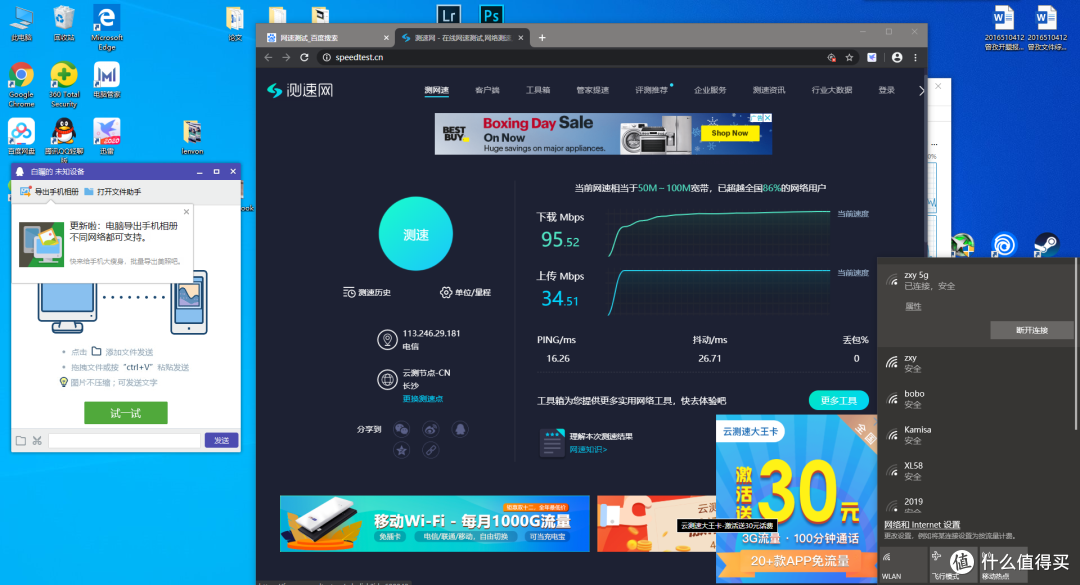Open the Ps Photoshop desktop icon

491,14
